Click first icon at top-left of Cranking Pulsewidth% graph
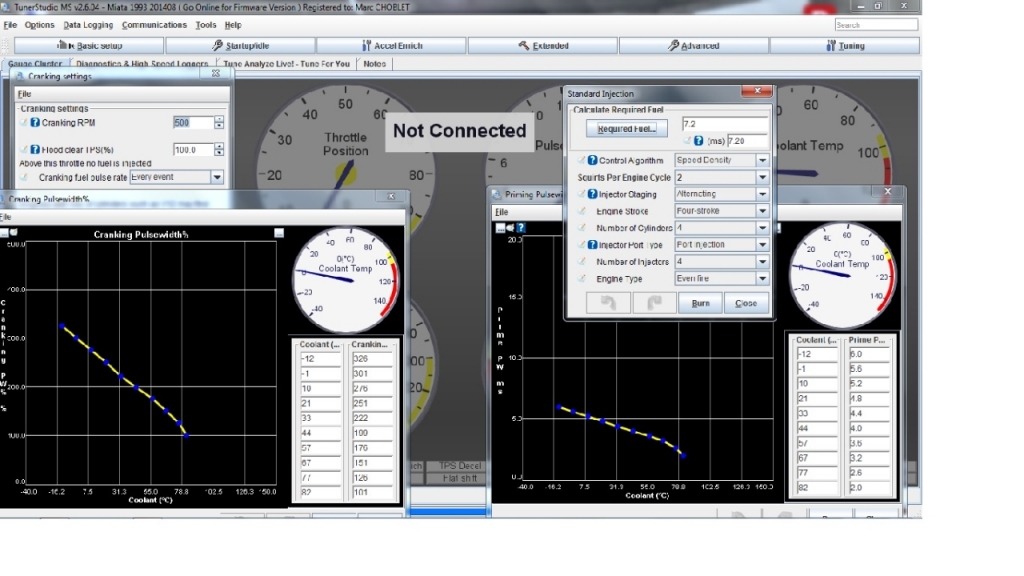 pos(4,232)
